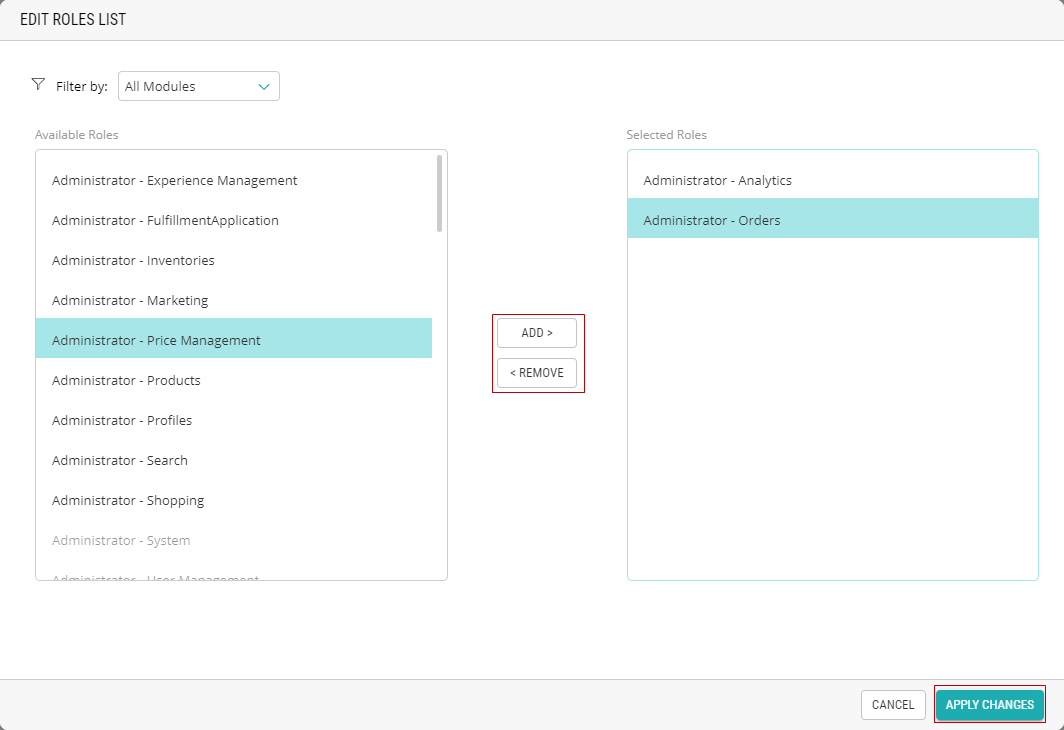Pick the Administrator - Marketing role
The image size is (1064, 730).
[x=130, y=301]
